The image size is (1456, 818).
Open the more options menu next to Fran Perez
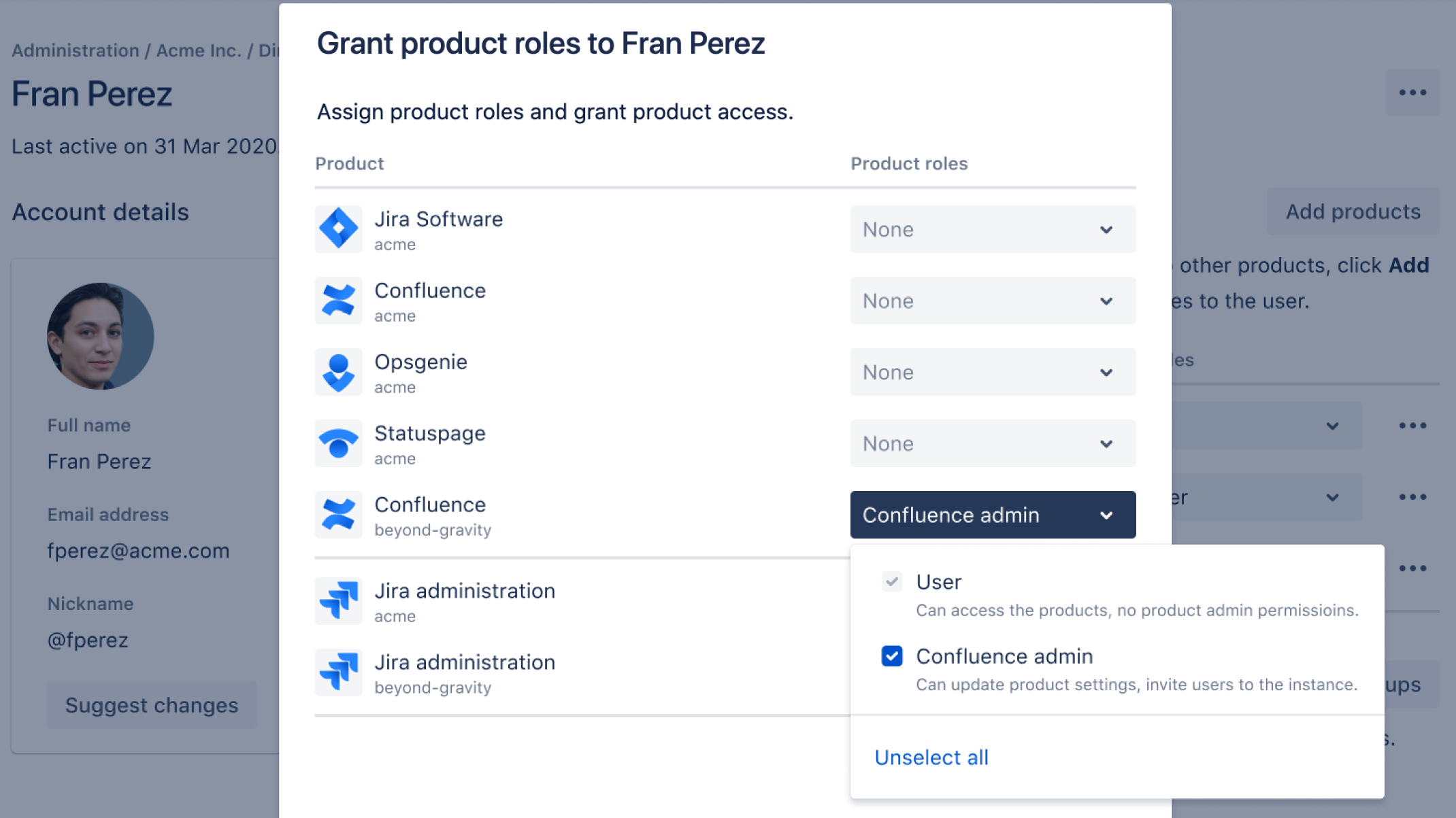[1412, 92]
